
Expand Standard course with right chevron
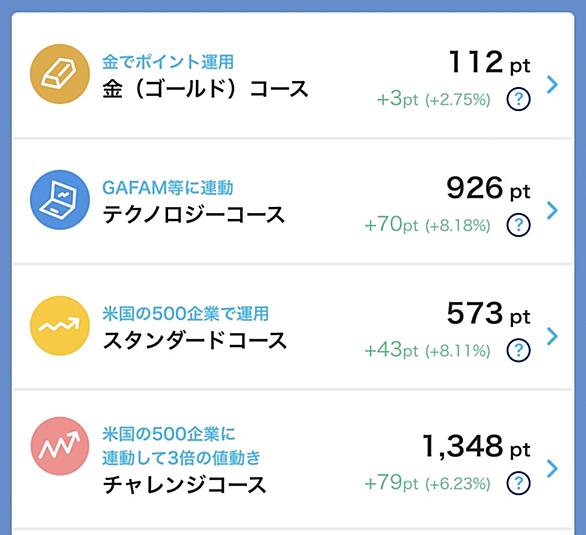552,336
